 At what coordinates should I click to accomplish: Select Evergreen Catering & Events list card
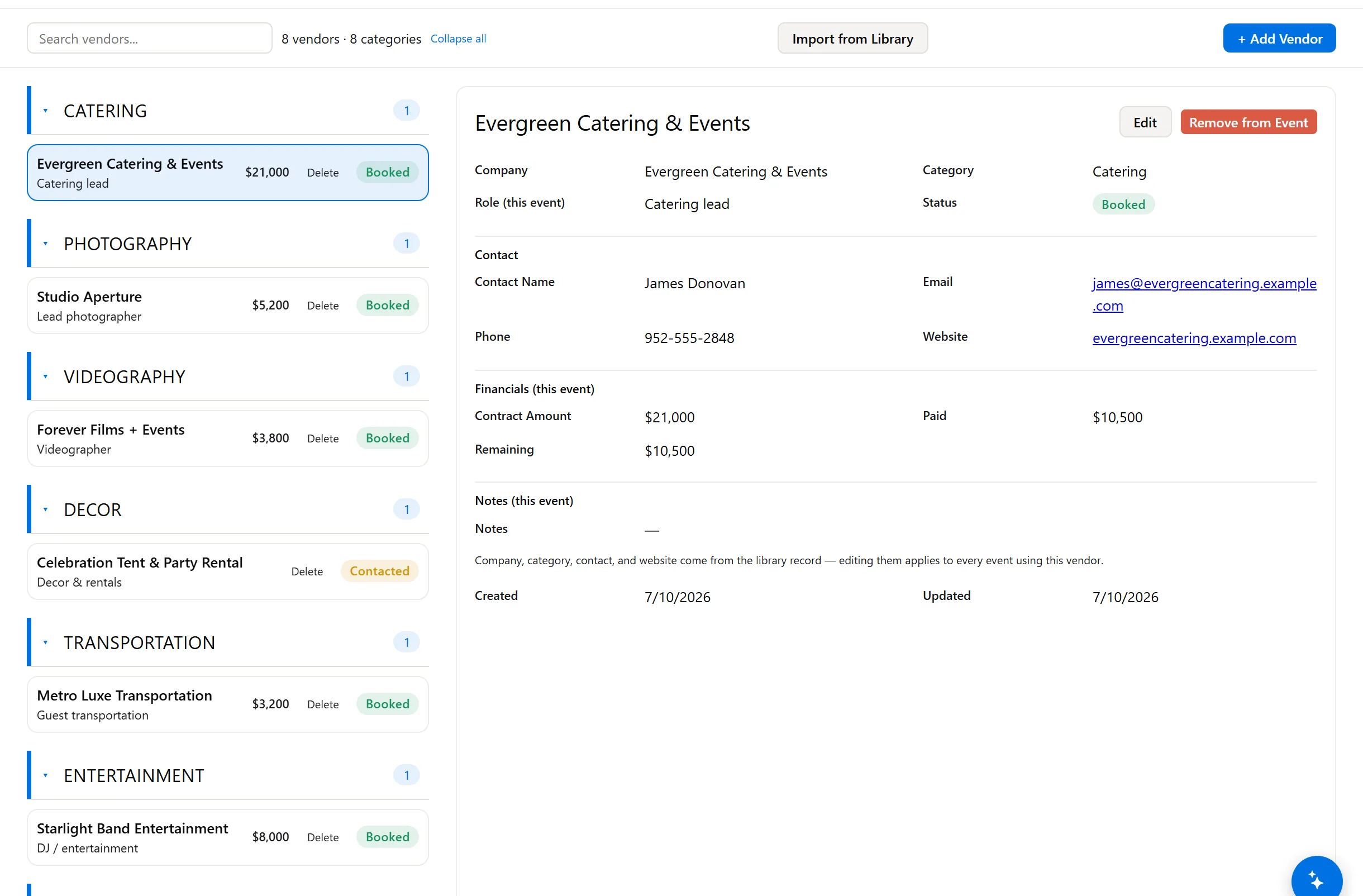point(227,173)
